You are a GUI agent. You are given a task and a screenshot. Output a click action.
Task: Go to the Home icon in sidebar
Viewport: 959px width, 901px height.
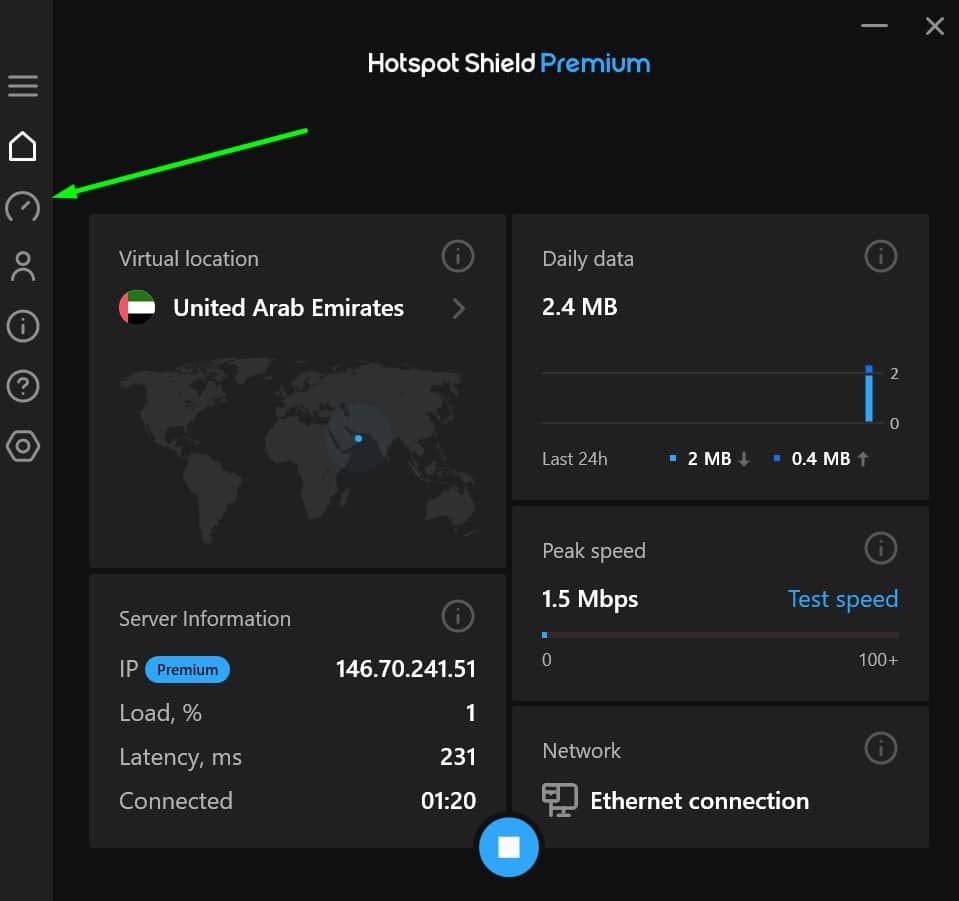pyautogui.click(x=23, y=146)
